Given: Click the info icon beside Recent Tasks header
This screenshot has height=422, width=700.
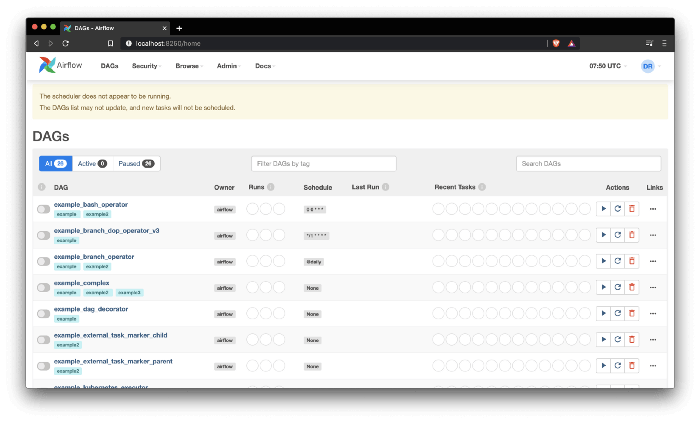Looking at the screenshot, I should [482, 187].
